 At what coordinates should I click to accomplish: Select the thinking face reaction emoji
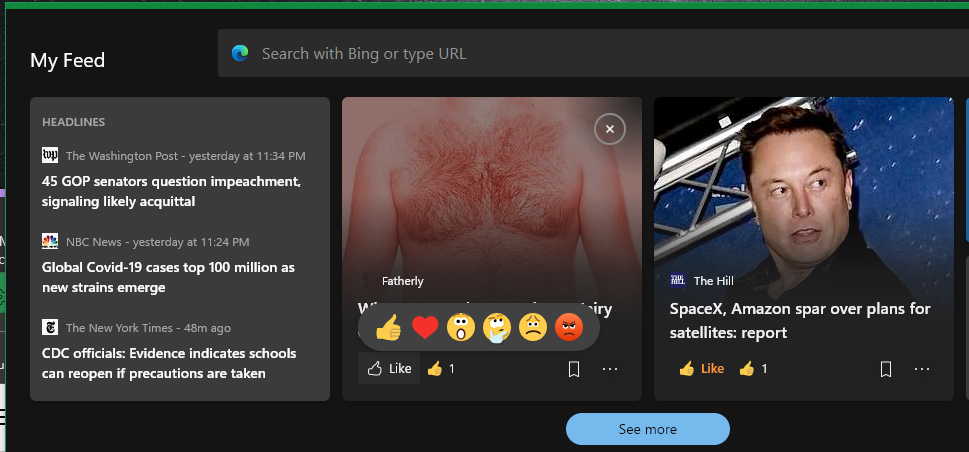click(497, 327)
